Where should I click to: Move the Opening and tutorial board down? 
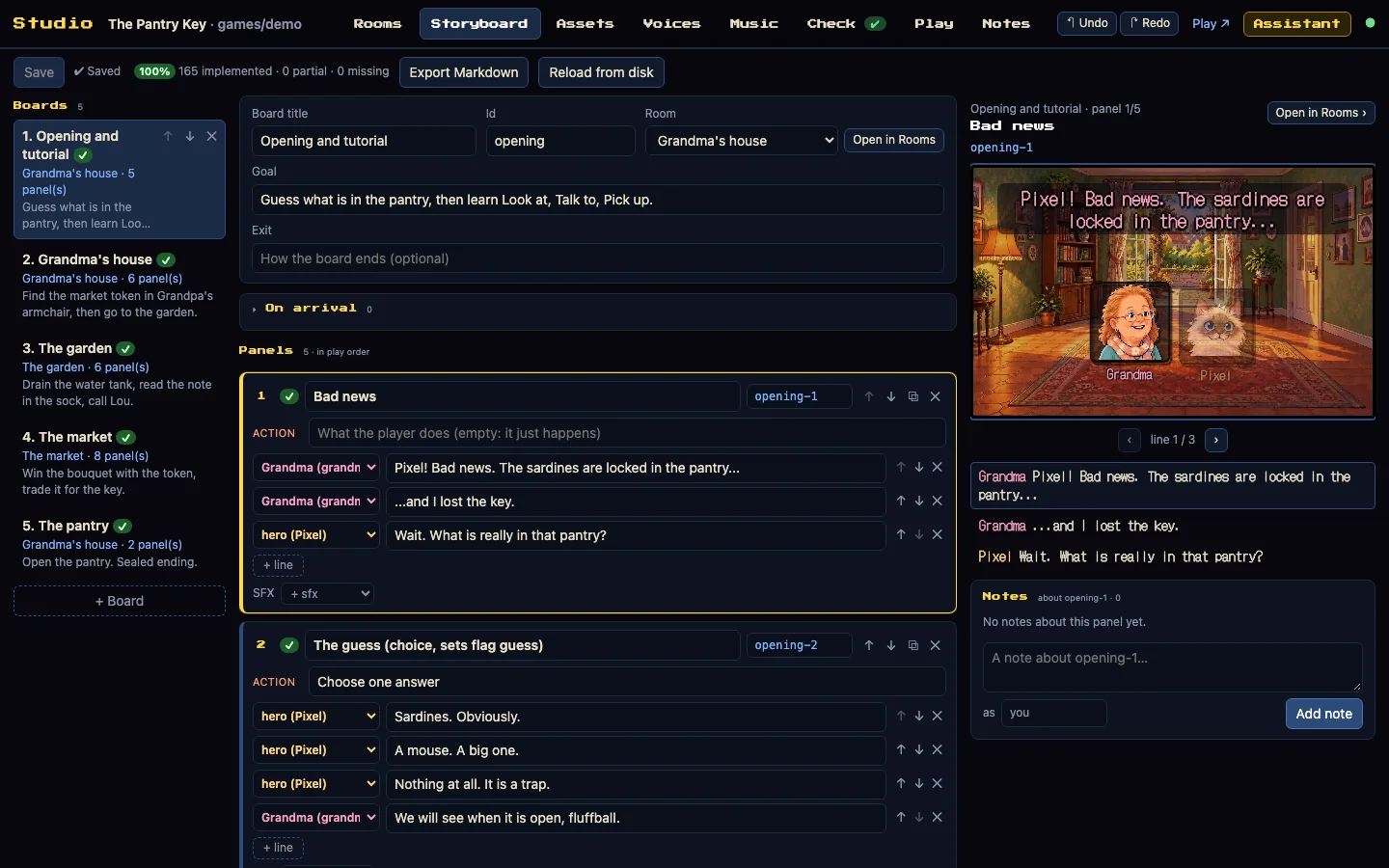pos(190,137)
